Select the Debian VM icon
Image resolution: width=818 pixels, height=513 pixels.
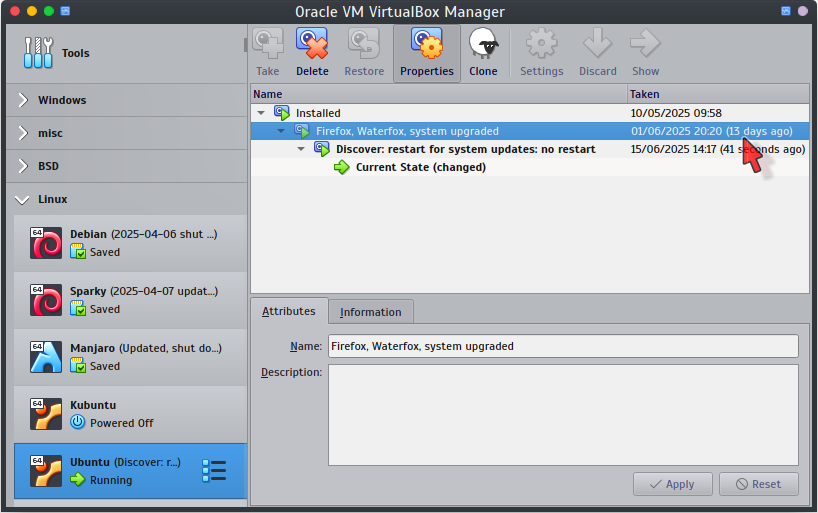tap(46, 243)
